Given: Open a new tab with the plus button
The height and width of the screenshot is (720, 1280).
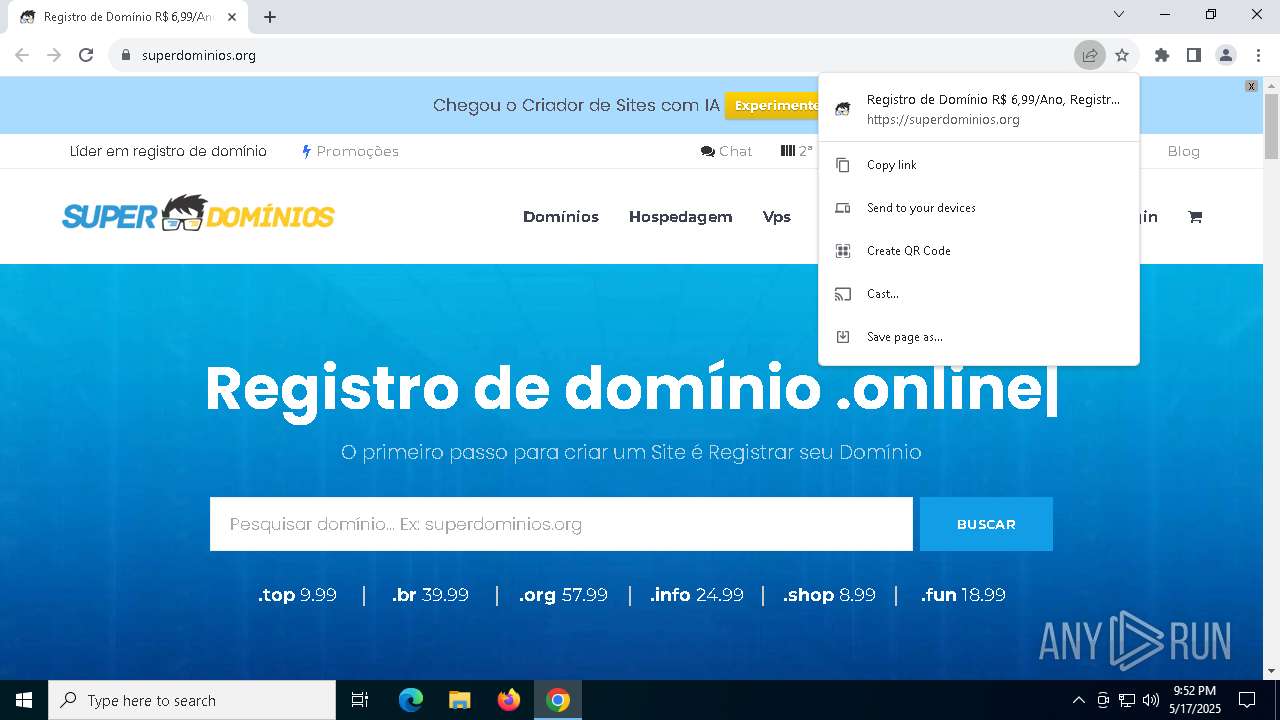Looking at the screenshot, I should click(270, 17).
